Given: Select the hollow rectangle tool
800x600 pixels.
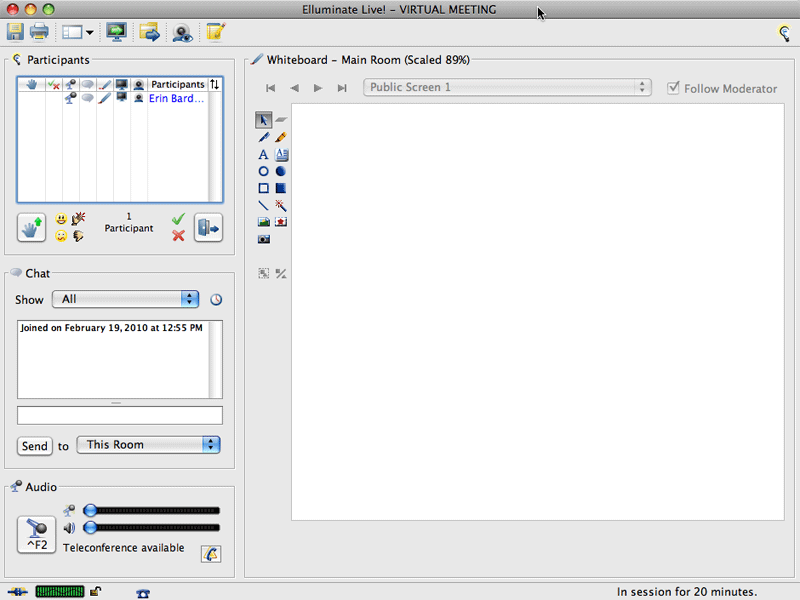Looking at the screenshot, I should (263, 188).
